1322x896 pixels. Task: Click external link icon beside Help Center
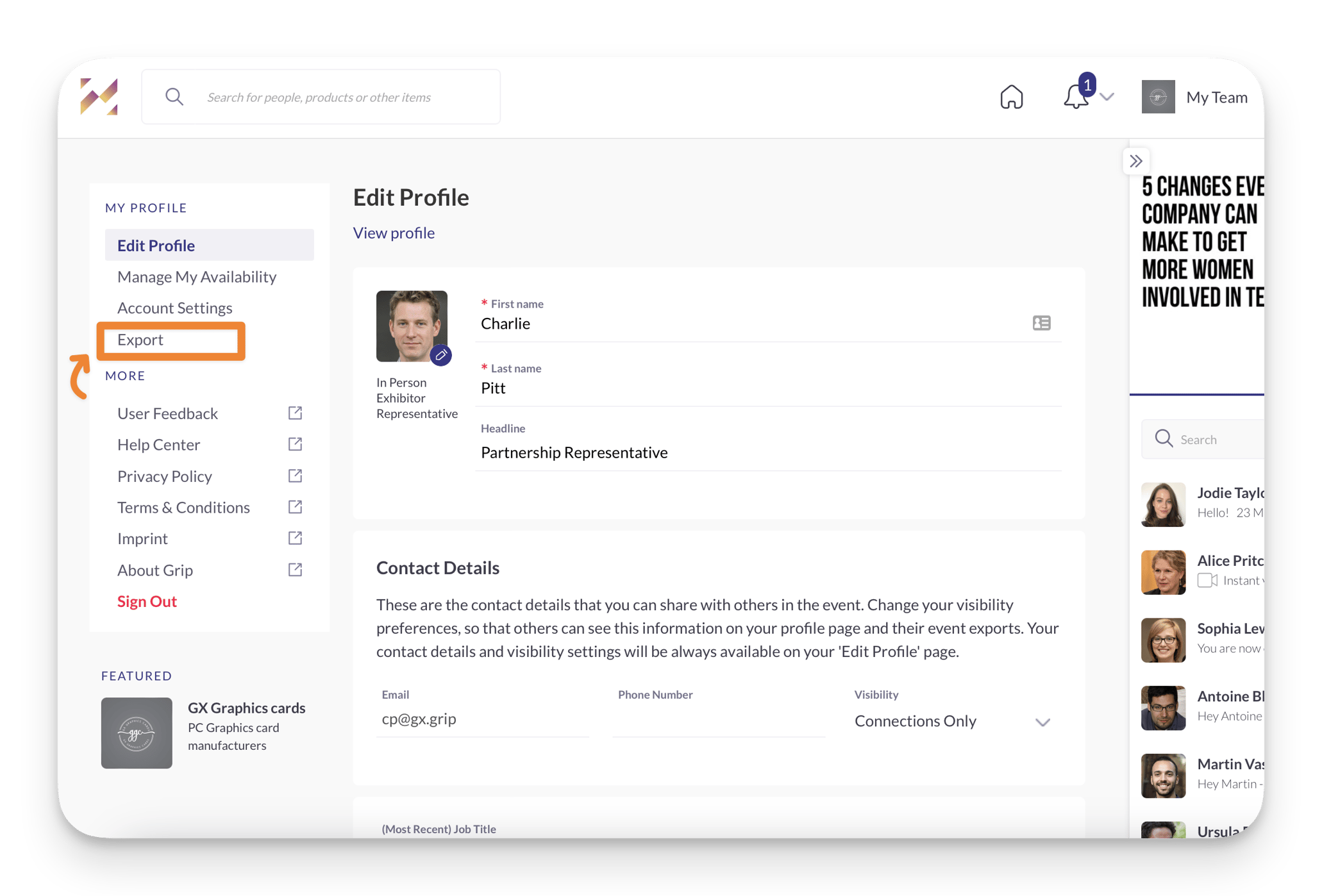tap(295, 444)
